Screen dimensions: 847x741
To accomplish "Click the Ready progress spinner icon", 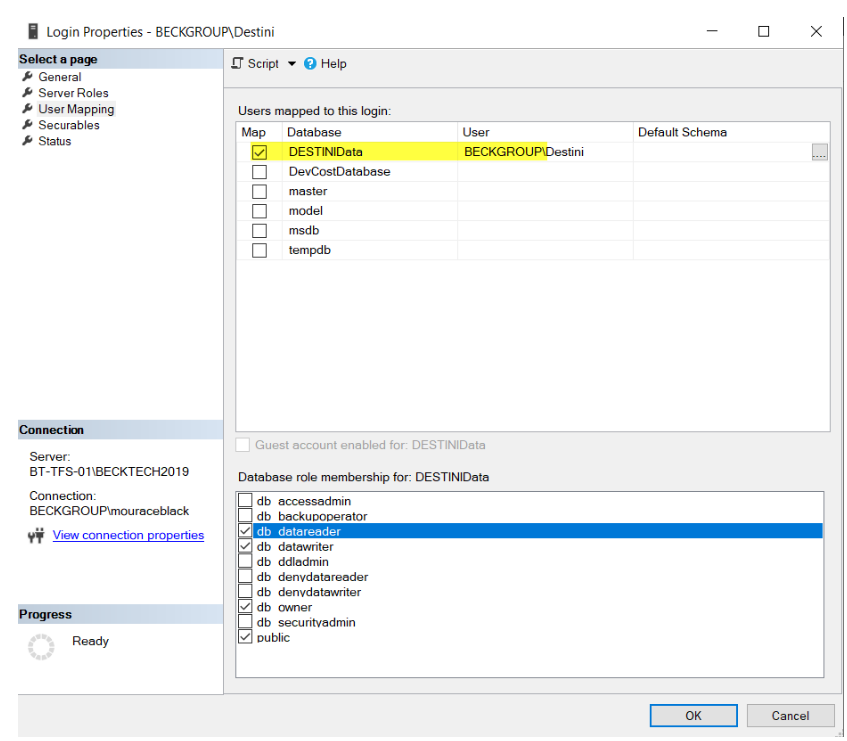I will point(40,647).
